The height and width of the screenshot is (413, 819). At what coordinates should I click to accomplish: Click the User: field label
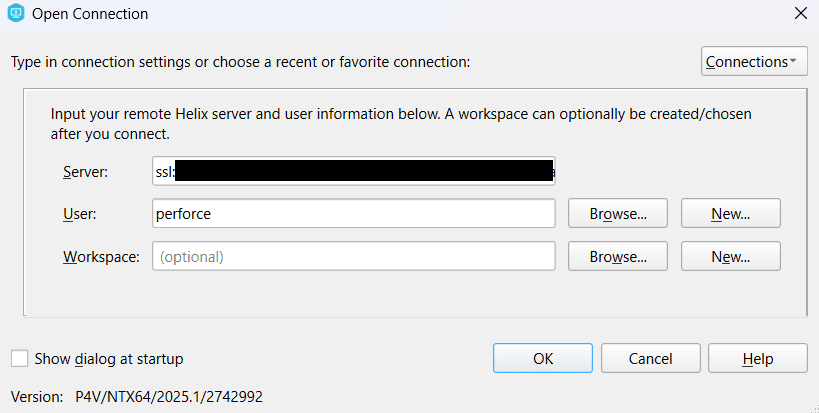(x=79, y=214)
